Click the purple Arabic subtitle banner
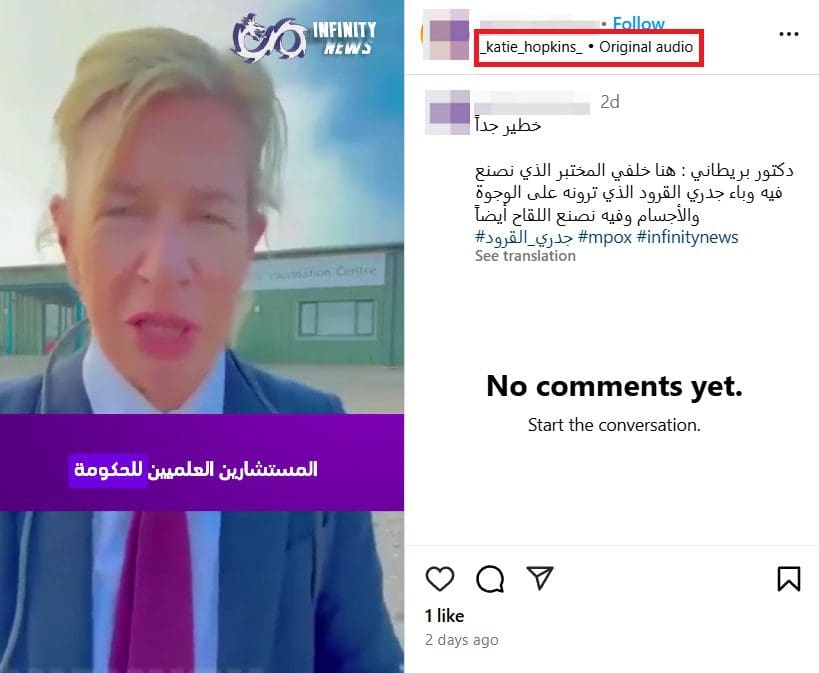819x673 pixels. tap(202, 462)
